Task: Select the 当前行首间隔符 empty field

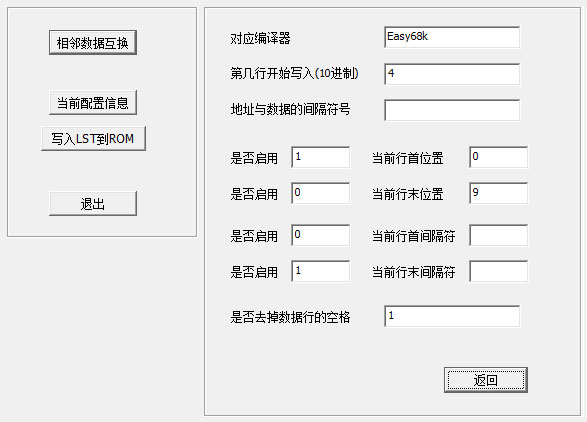Action: pos(499,235)
